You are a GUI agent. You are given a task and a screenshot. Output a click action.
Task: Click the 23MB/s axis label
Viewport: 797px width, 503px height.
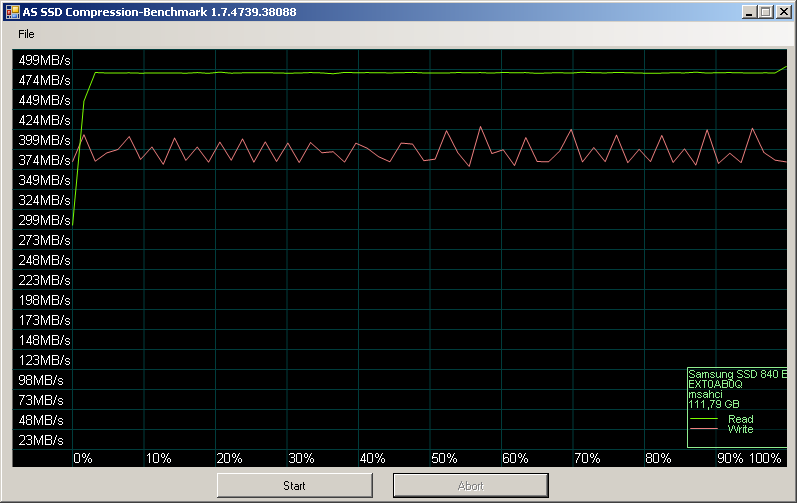point(41,440)
